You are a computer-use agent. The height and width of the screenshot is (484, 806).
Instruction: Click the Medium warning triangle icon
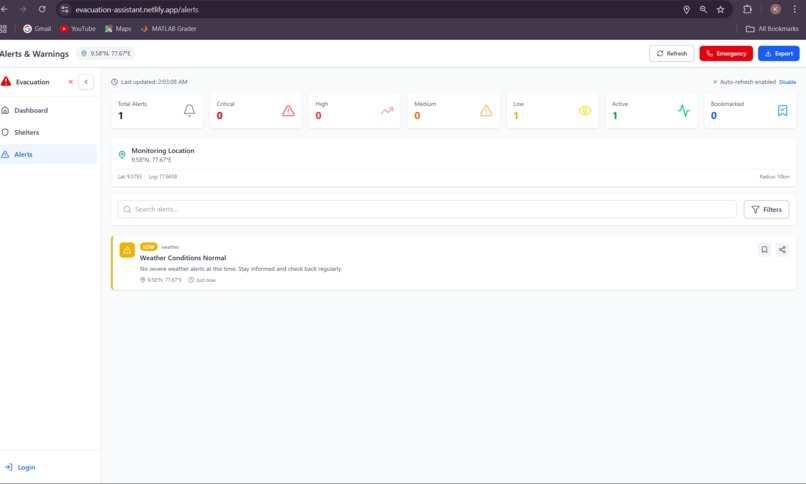[486, 110]
